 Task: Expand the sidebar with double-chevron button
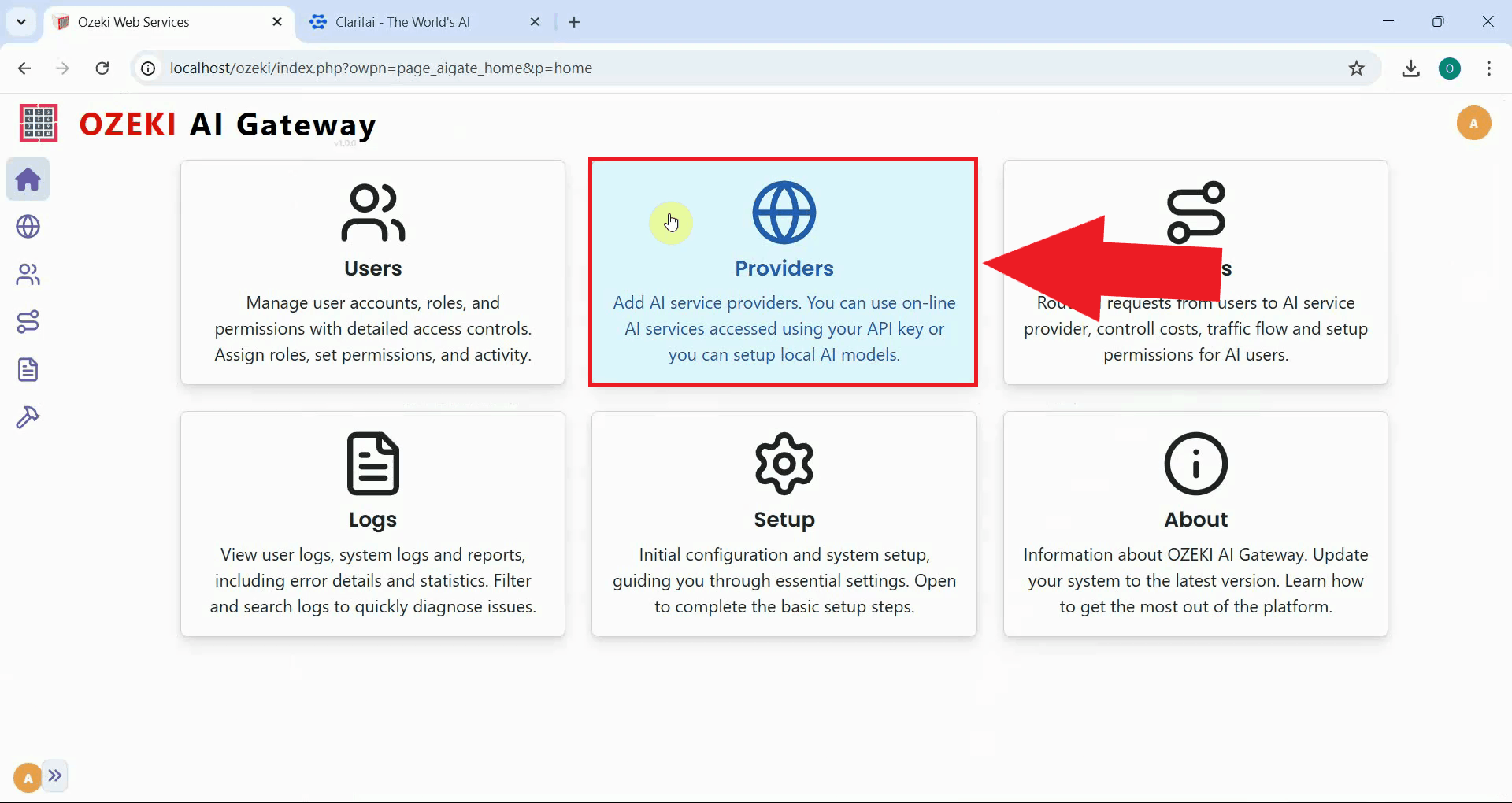click(55, 776)
